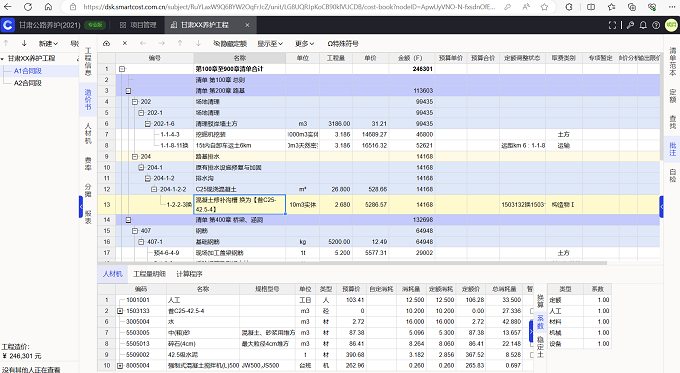
Task: Open the 显示至 dropdown
Action: (270, 43)
